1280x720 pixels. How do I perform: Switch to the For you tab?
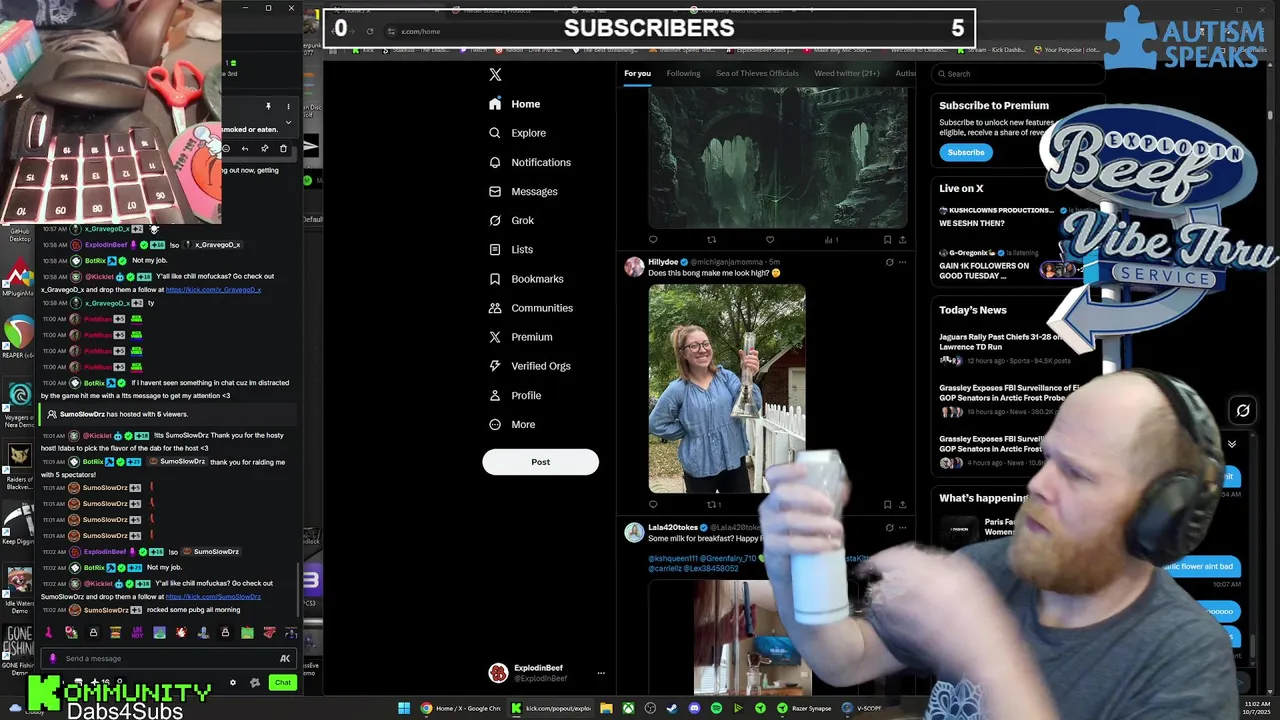tap(637, 73)
